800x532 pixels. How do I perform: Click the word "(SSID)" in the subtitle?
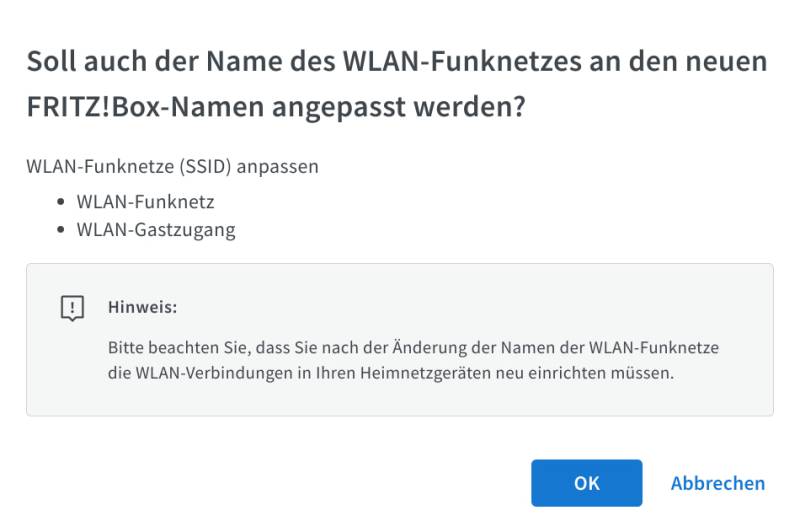[x=202, y=166]
